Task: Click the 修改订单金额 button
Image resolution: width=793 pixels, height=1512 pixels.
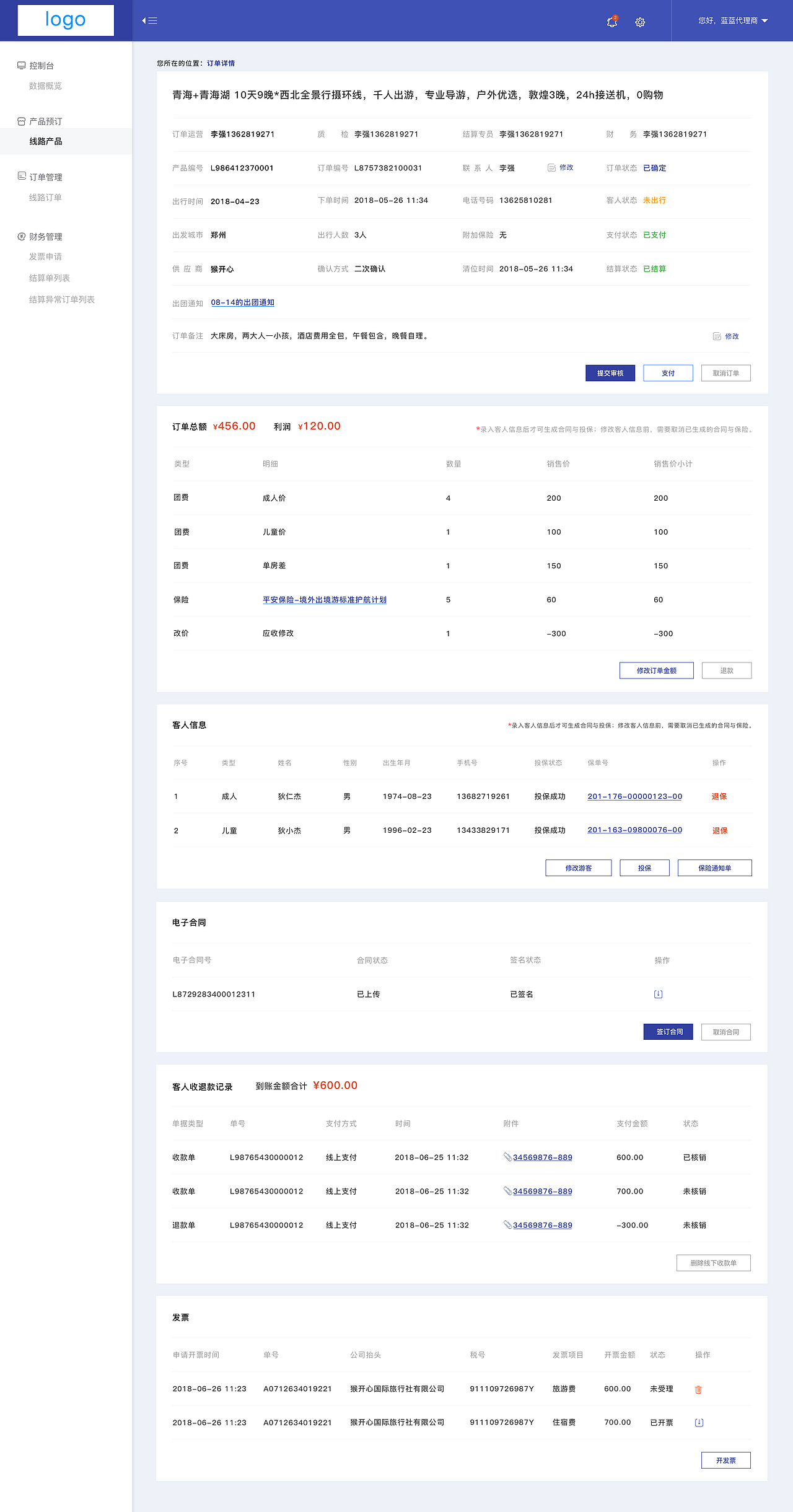Action: click(x=657, y=670)
